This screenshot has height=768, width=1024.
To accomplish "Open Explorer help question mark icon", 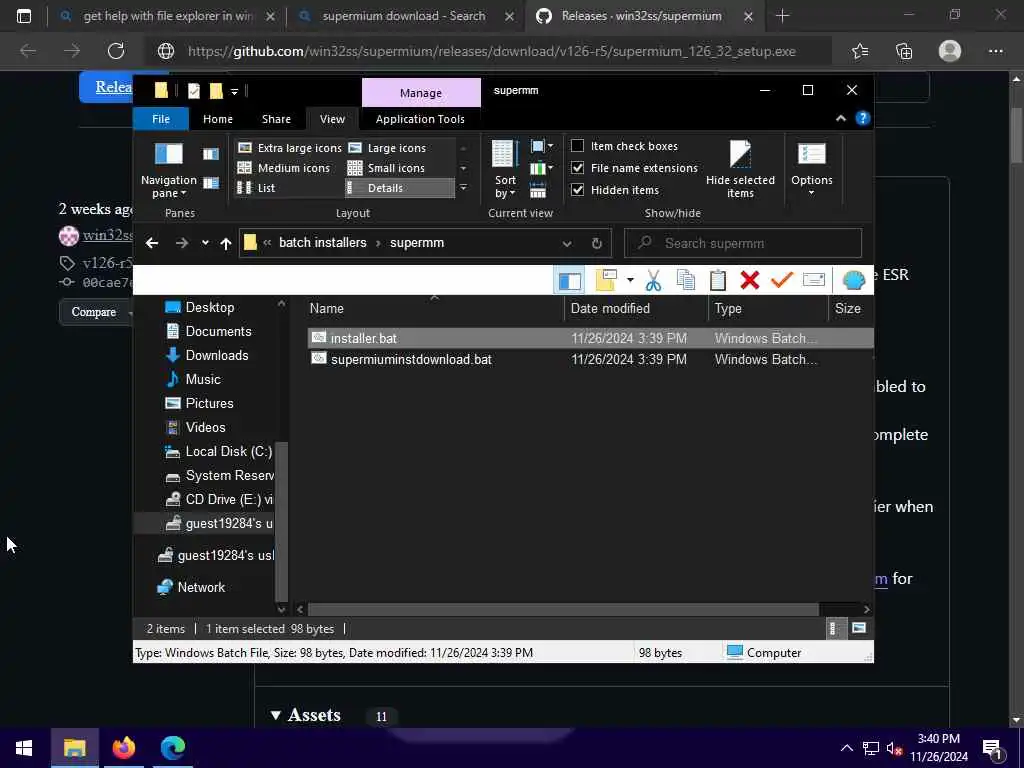I will (x=863, y=118).
